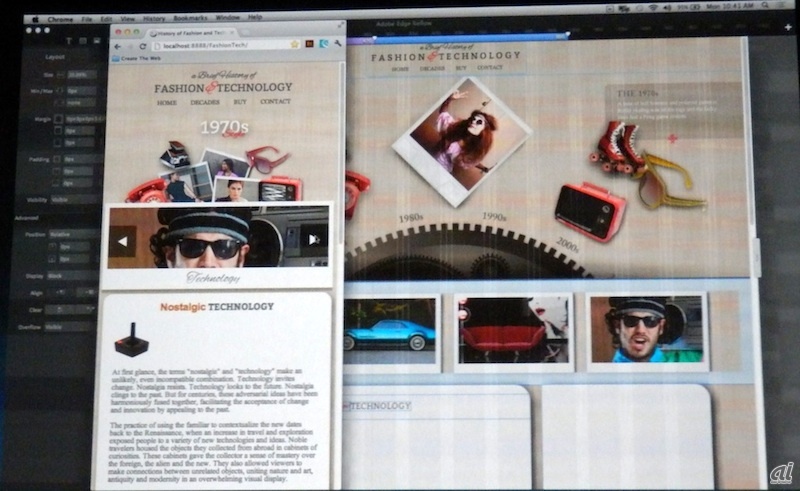Open the Window menu
Image resolution: width=800 pixels, height=491 pixels.
pos(228,17)
